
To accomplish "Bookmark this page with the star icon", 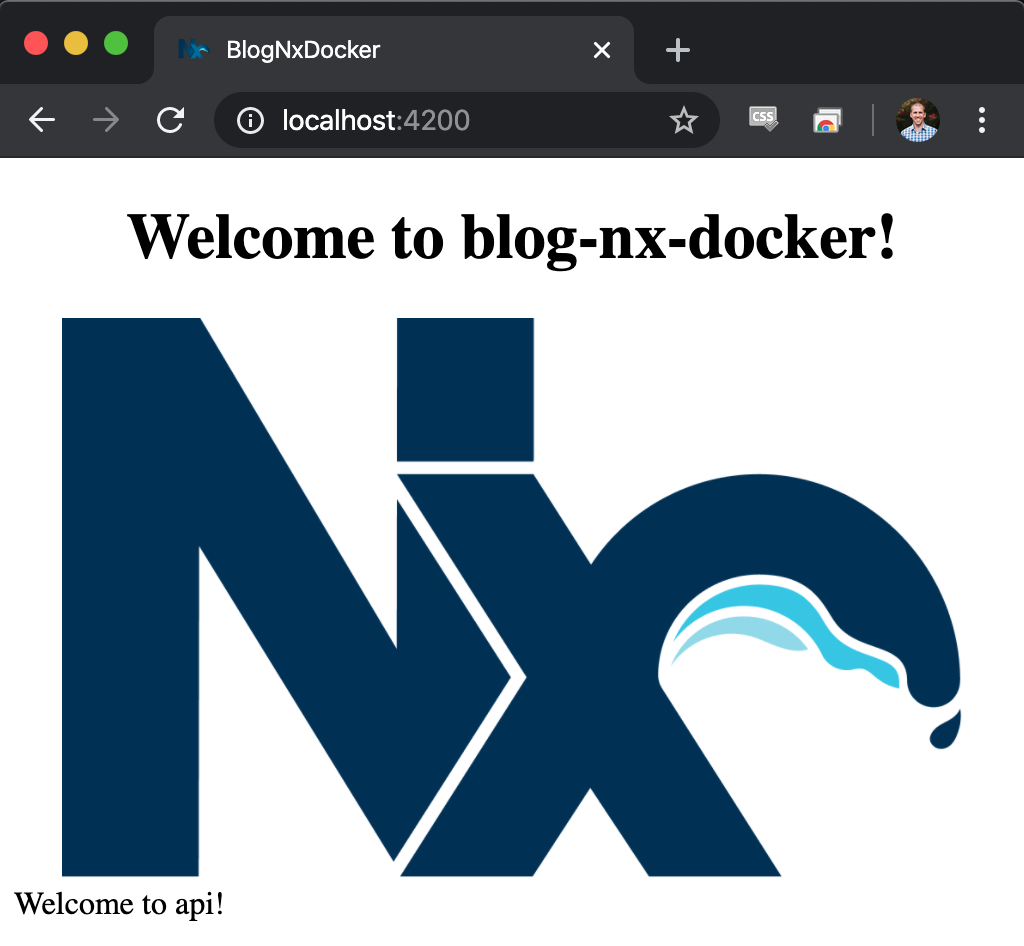I will point(684,121).
